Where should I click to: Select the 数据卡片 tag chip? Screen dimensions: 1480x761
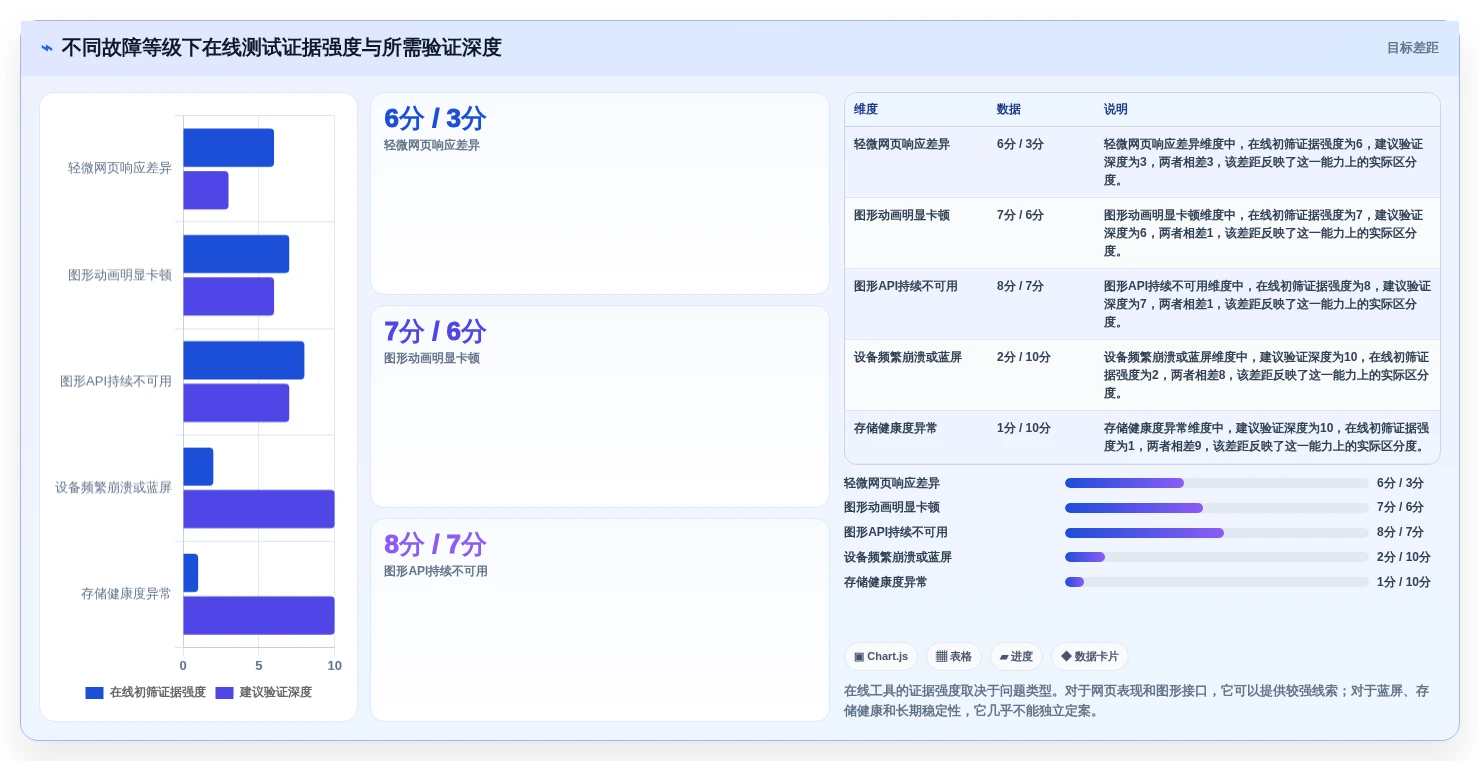click(x=1090, y=656)
